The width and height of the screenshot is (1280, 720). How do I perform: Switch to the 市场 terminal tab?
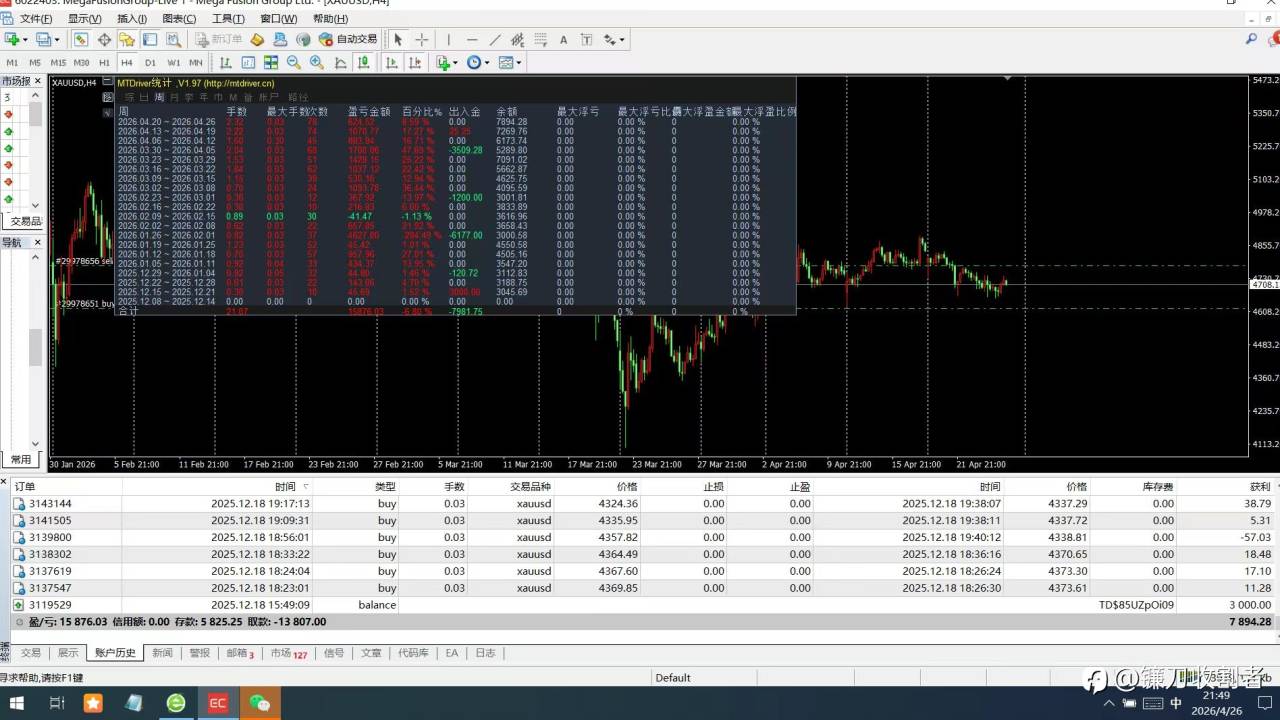pyautogui.click(x=288, y=653)
